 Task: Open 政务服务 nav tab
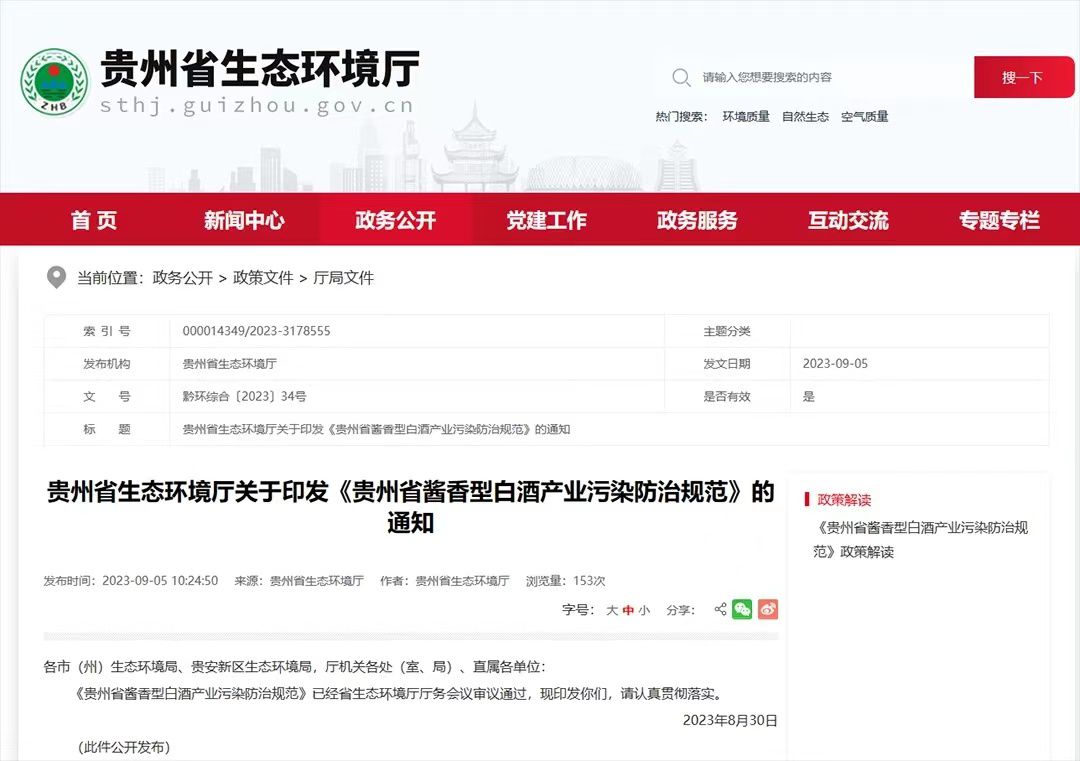point(697,220)
